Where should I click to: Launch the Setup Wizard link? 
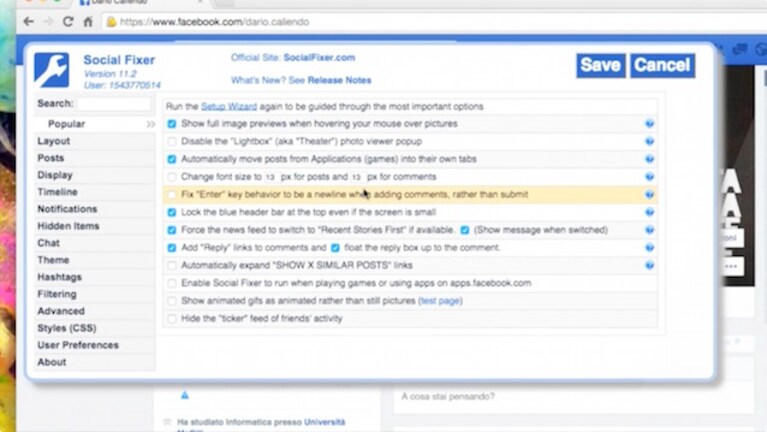click(229, 107)
